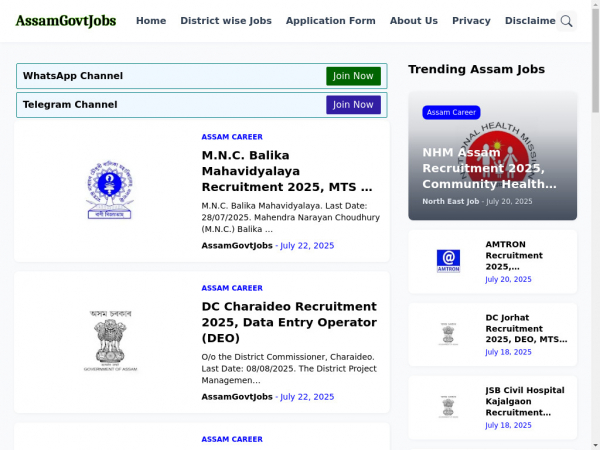The width and height of the screenshot is (600, 450).
Task: Open DC Charaideo Government of Assam emblem
Action: [x=110, y=341]
